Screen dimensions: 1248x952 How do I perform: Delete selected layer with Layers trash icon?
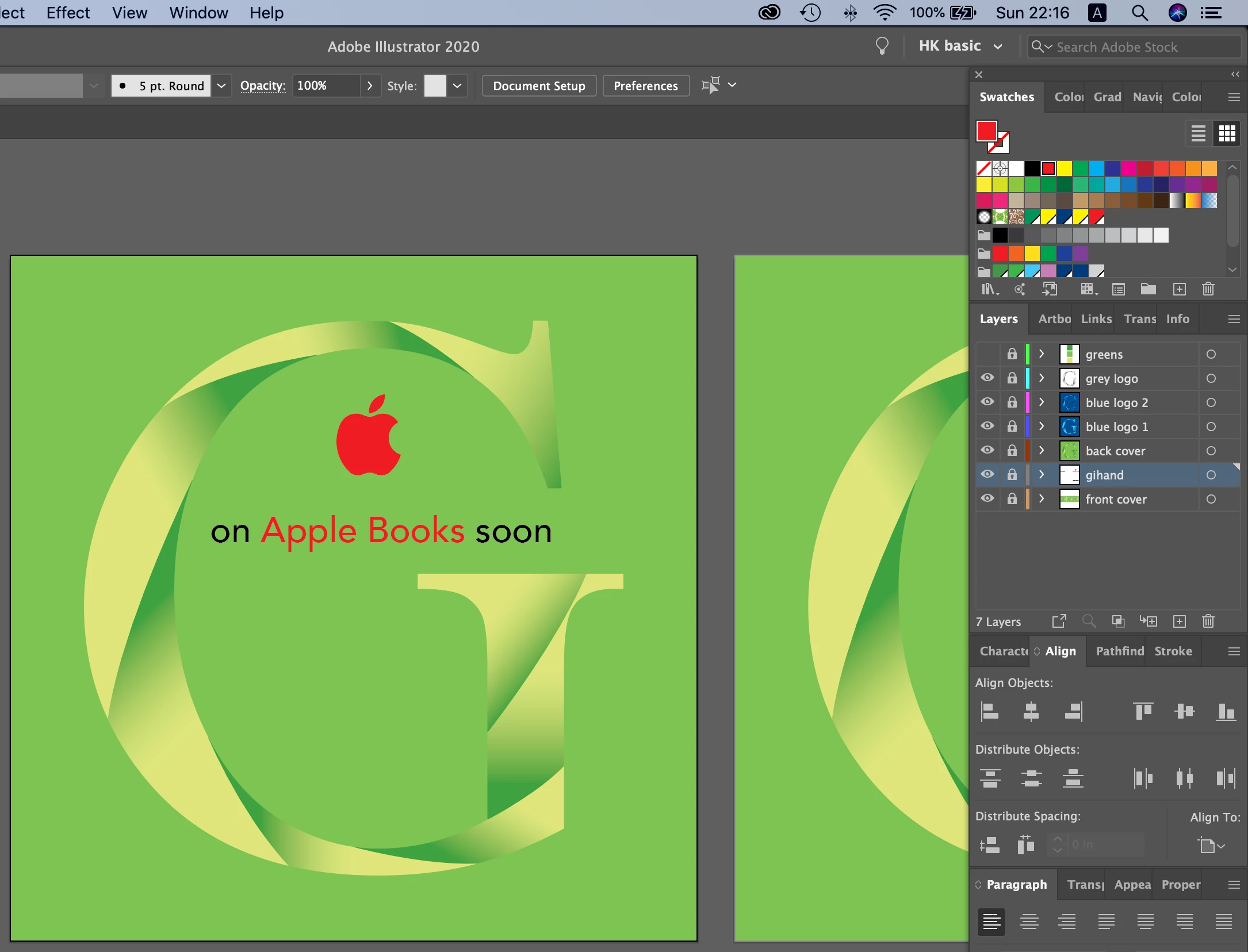(x=1208, y=621)
